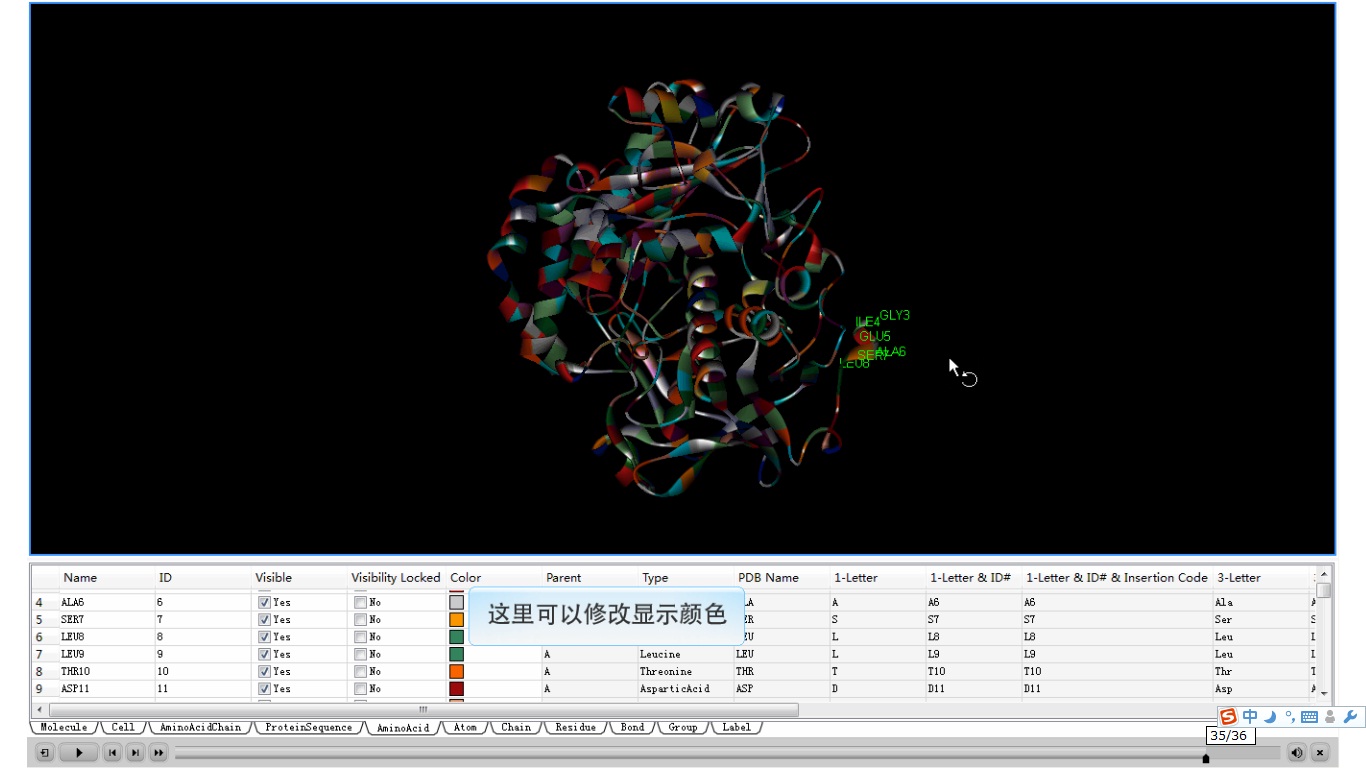Mute audio with the speaker icon
This screenshot has width=1366, height=768.
(x=1296, y=753)
